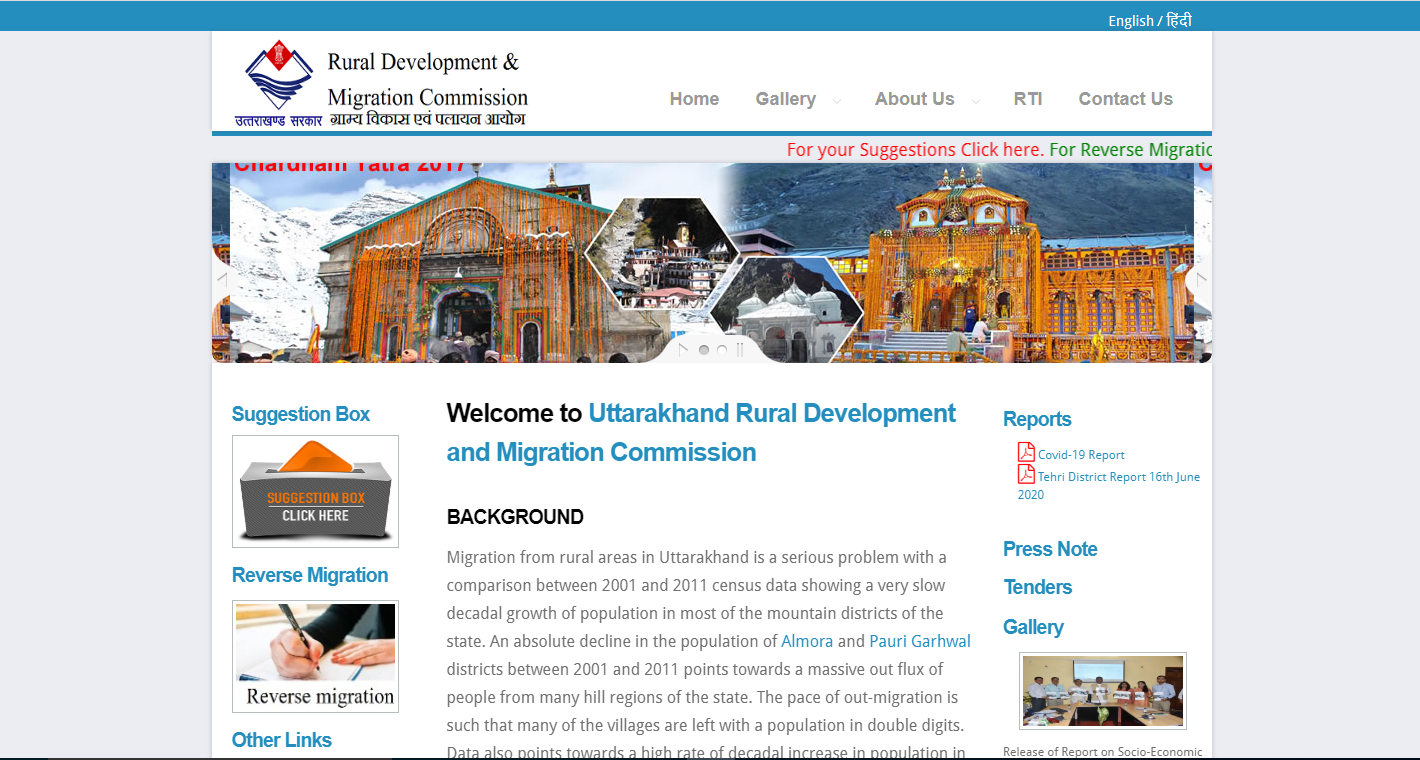The width and height of the screenshot is (1420, 760).
Task: Click 'Rural Development & Migration Commission' title
Action: point(428,80)
